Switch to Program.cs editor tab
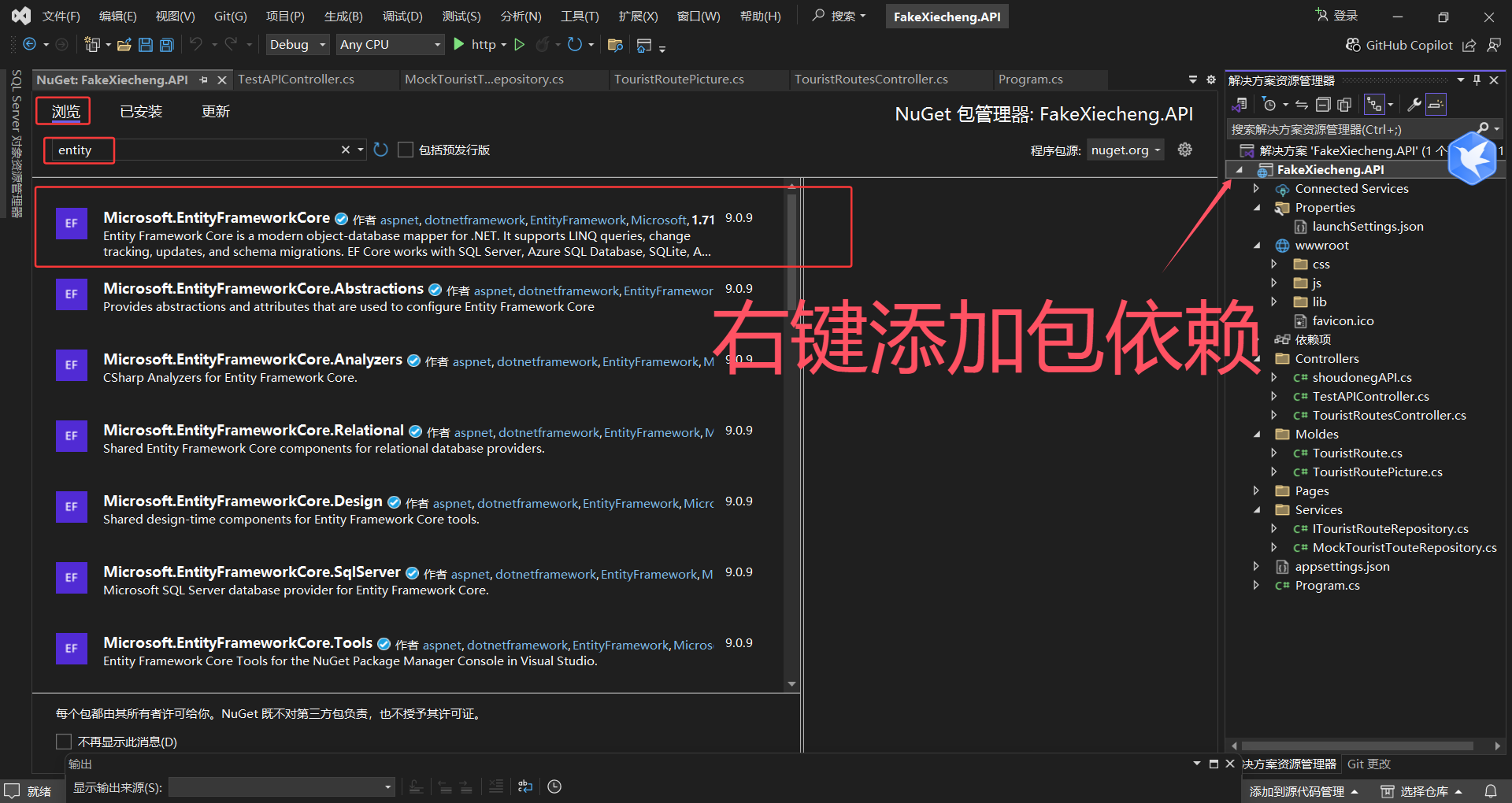This screenshot has height=803, width=1512. (x=1030, y=80)
